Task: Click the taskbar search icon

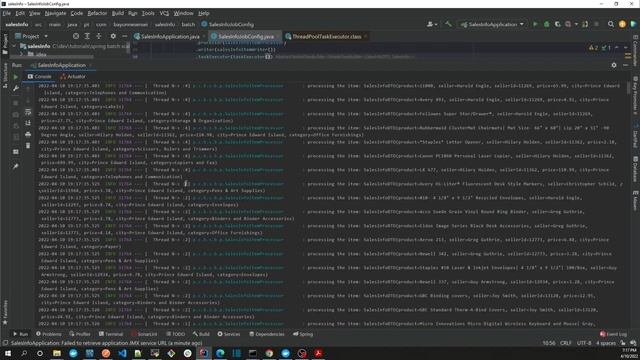Action: tap(24, 353)
